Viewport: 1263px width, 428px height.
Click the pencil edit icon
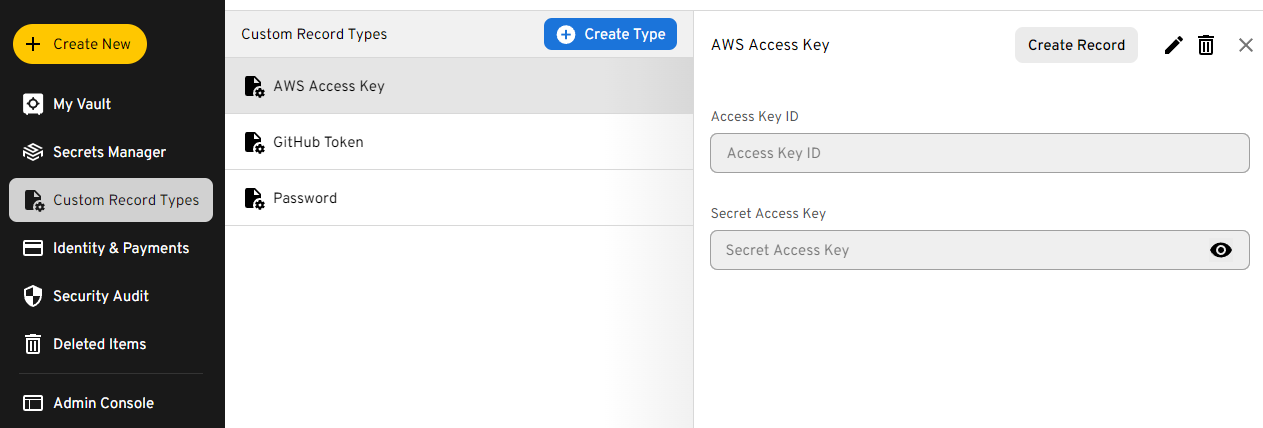tap(1174, 45)
